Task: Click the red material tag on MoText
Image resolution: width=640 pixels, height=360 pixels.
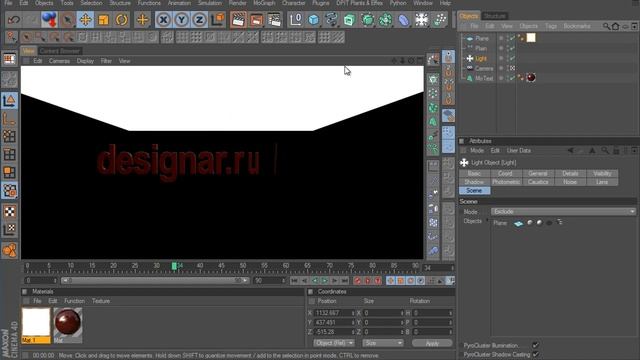Action: point(531,78)
